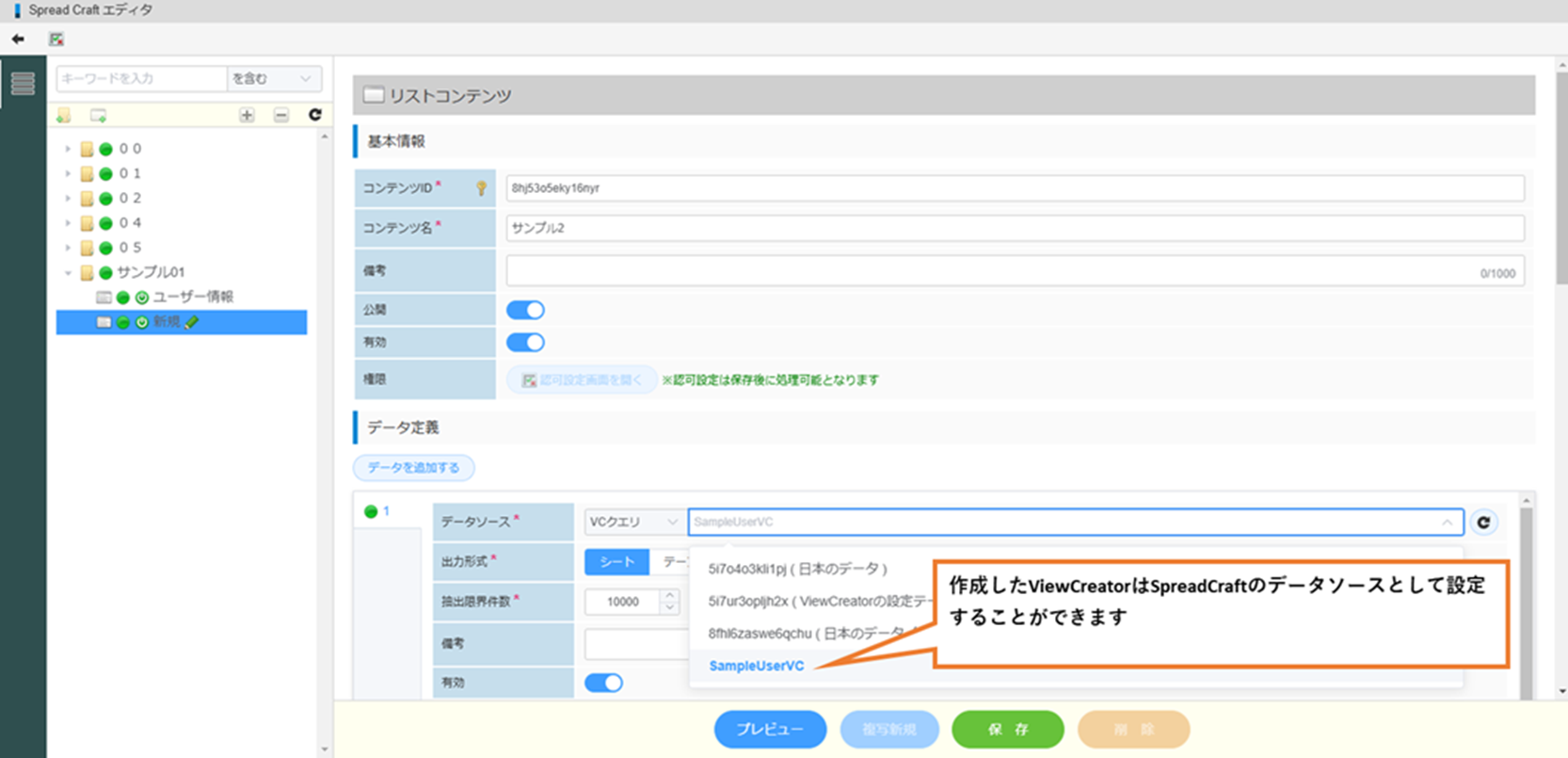Click the add content icon in tree toolbar

[98, 116]
